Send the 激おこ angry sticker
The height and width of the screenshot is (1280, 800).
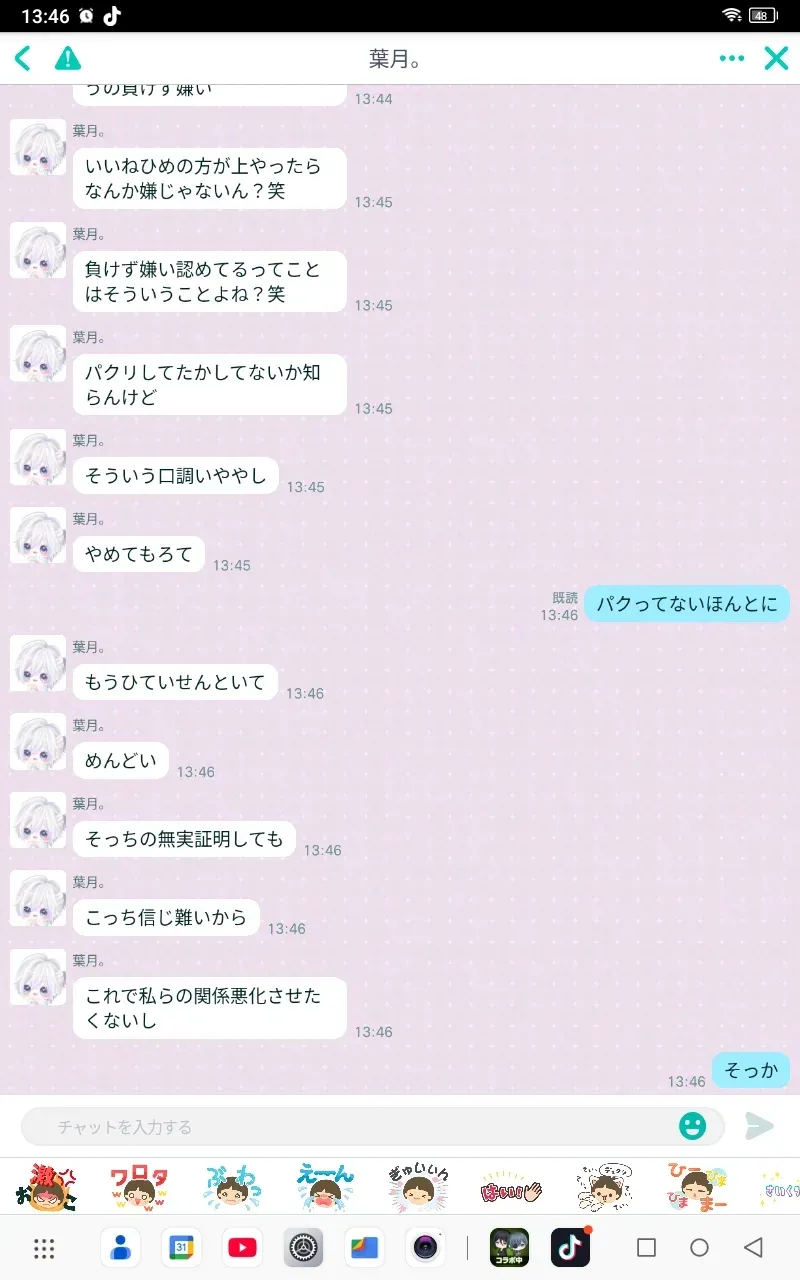[43, 1187]
